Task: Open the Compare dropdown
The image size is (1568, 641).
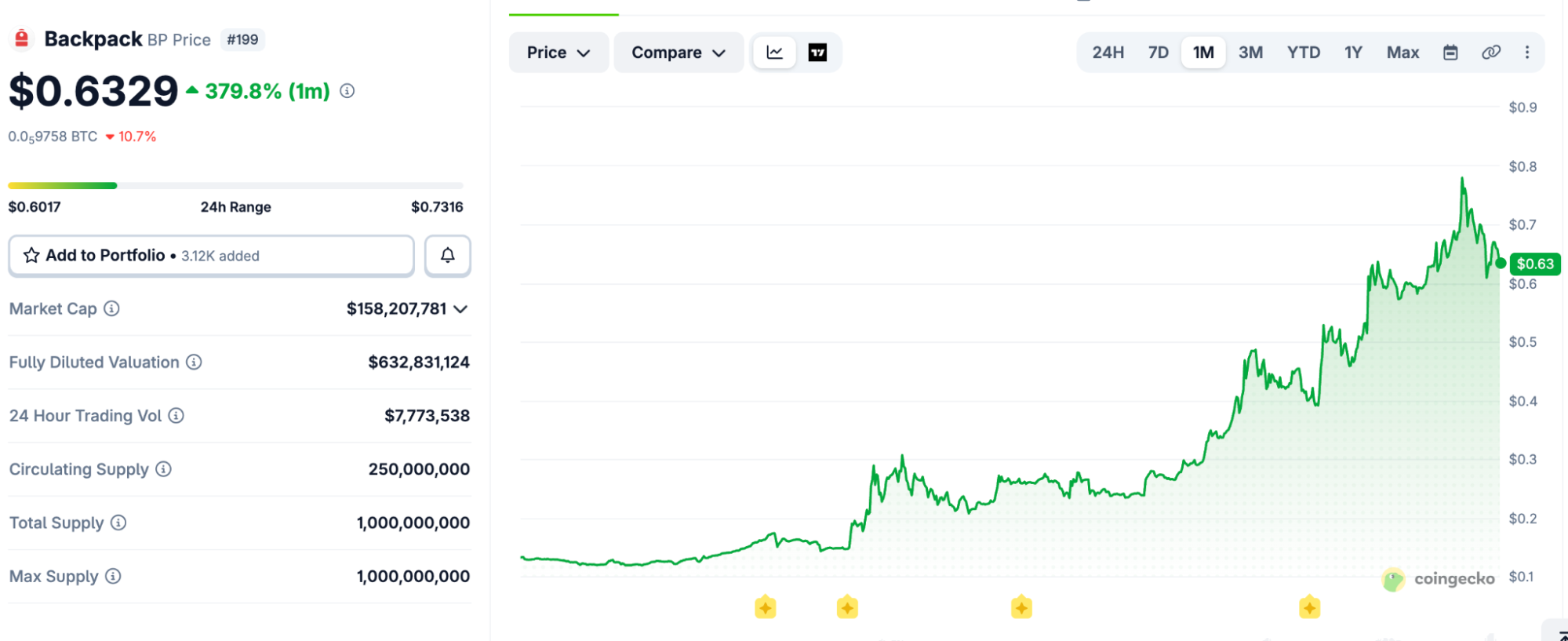Action: point(678,53)
